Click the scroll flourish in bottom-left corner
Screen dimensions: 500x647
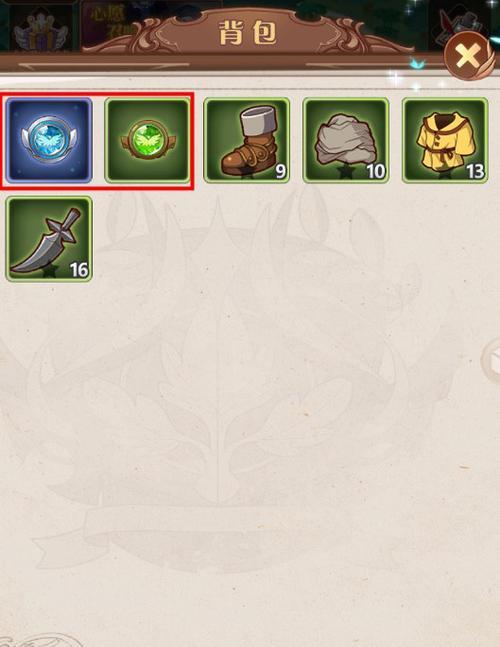pos(39,640)
